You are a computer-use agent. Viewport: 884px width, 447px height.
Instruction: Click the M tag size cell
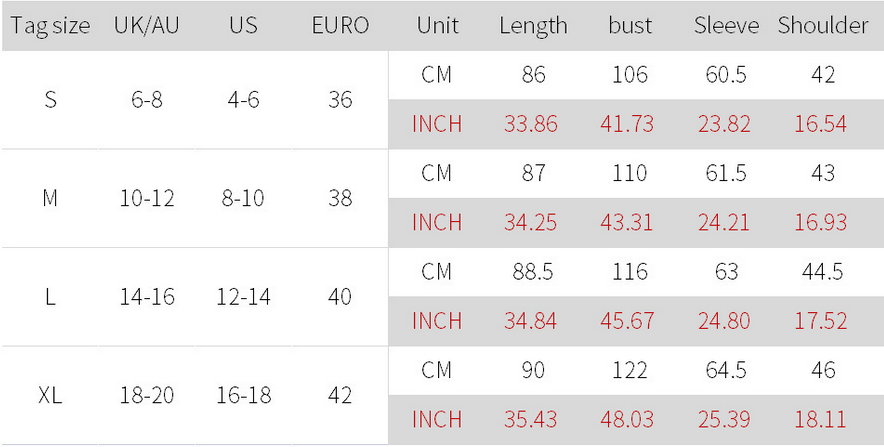pyautogui.click(x=50, y=198)
